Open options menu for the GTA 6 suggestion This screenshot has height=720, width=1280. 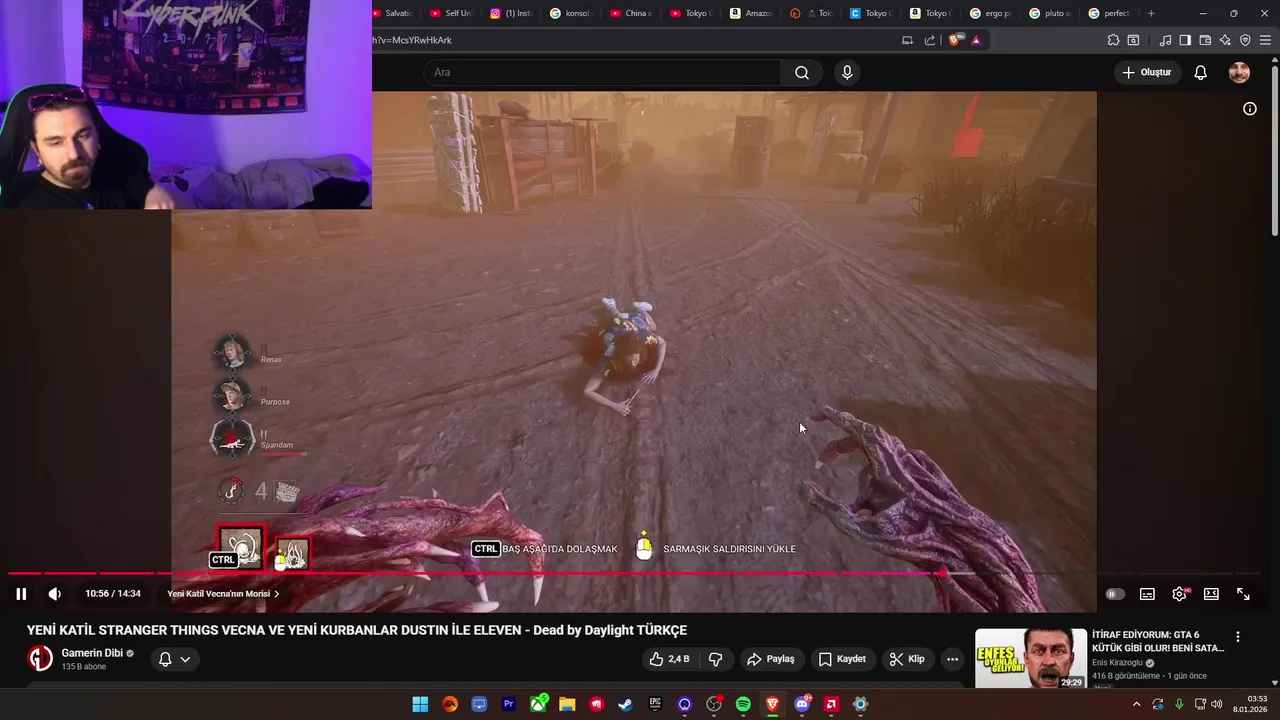1238,637
